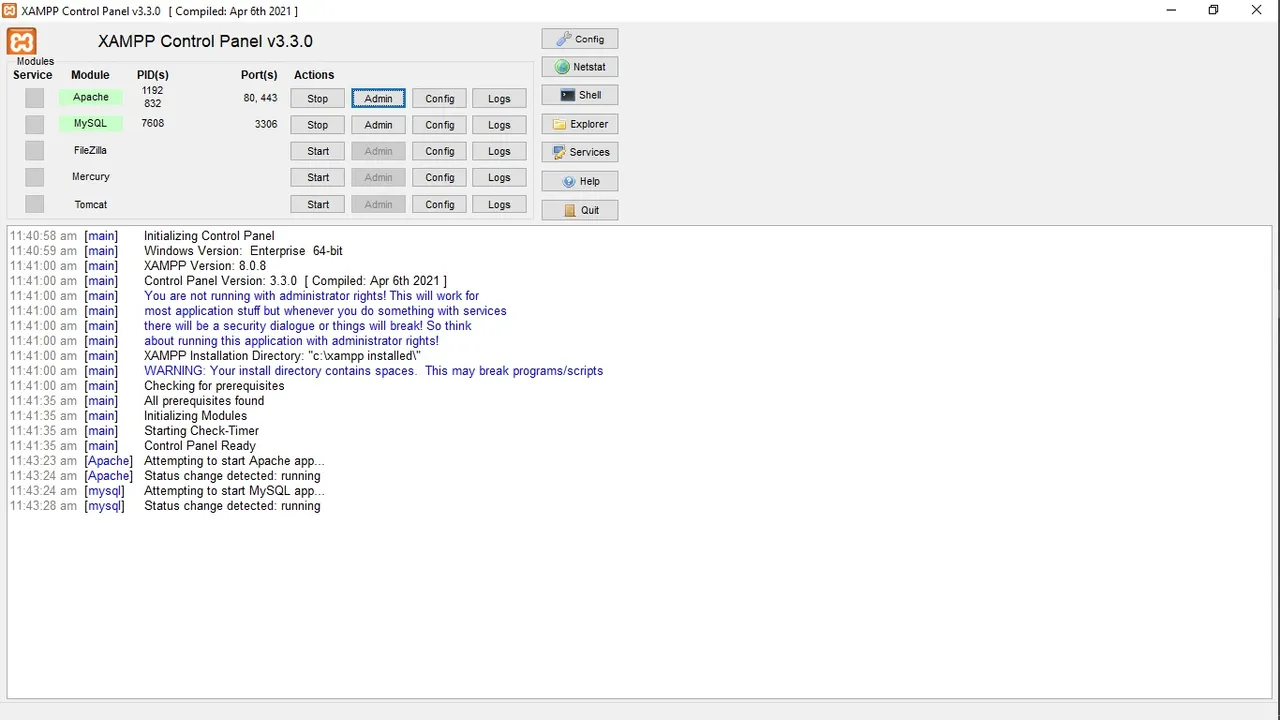Toggle the MySQL service checkbox
This screenshot has width=1280, height=720.
pos(35,125)
